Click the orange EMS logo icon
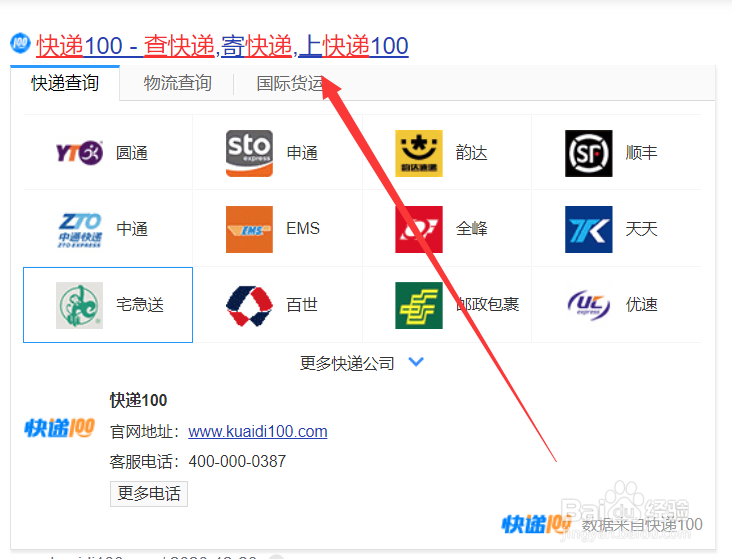 point(249,229)
